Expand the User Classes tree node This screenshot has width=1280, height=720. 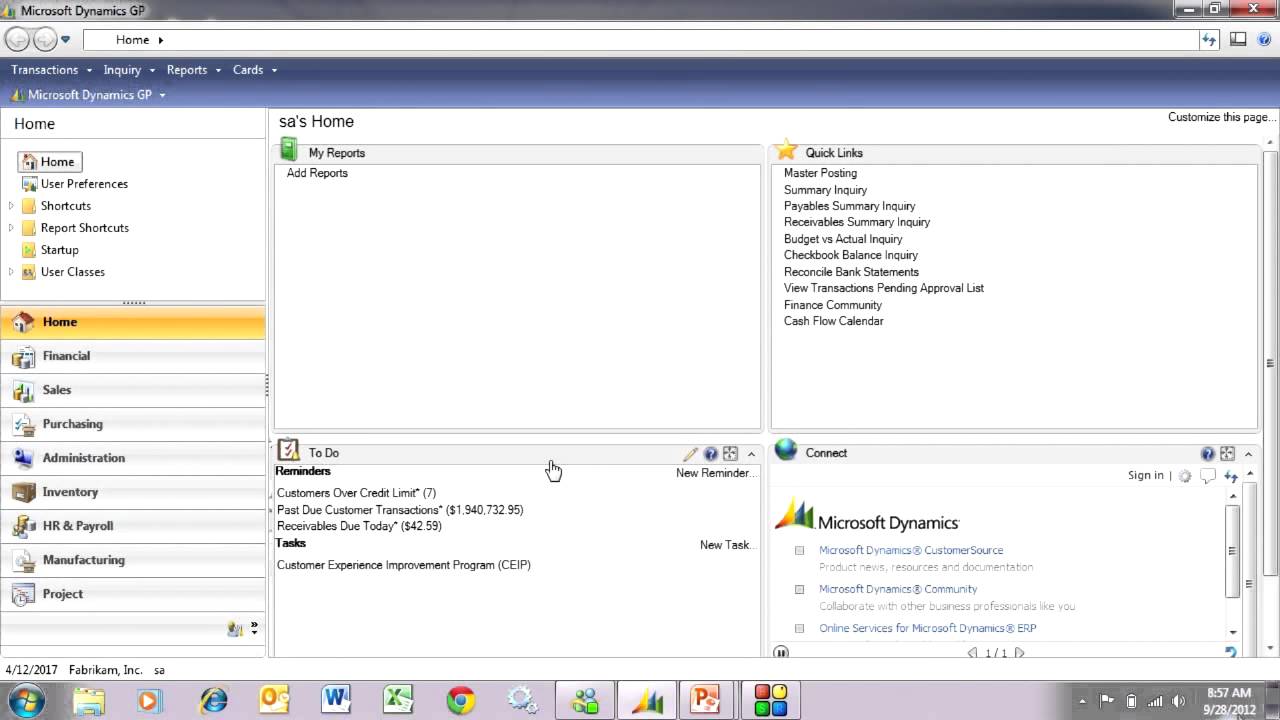pyautogui.click(x=11, y=272)
